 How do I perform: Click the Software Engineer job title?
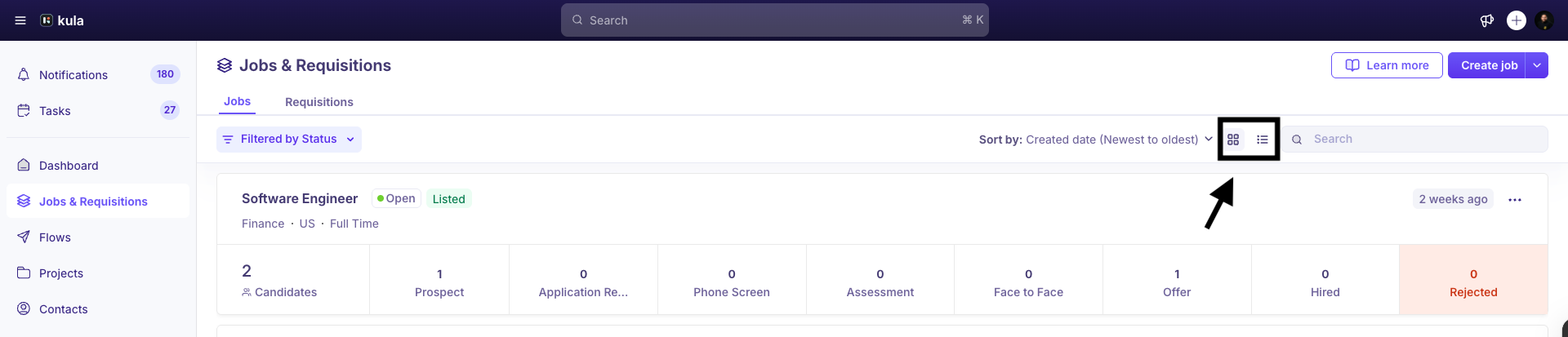(x=300, y=199)
